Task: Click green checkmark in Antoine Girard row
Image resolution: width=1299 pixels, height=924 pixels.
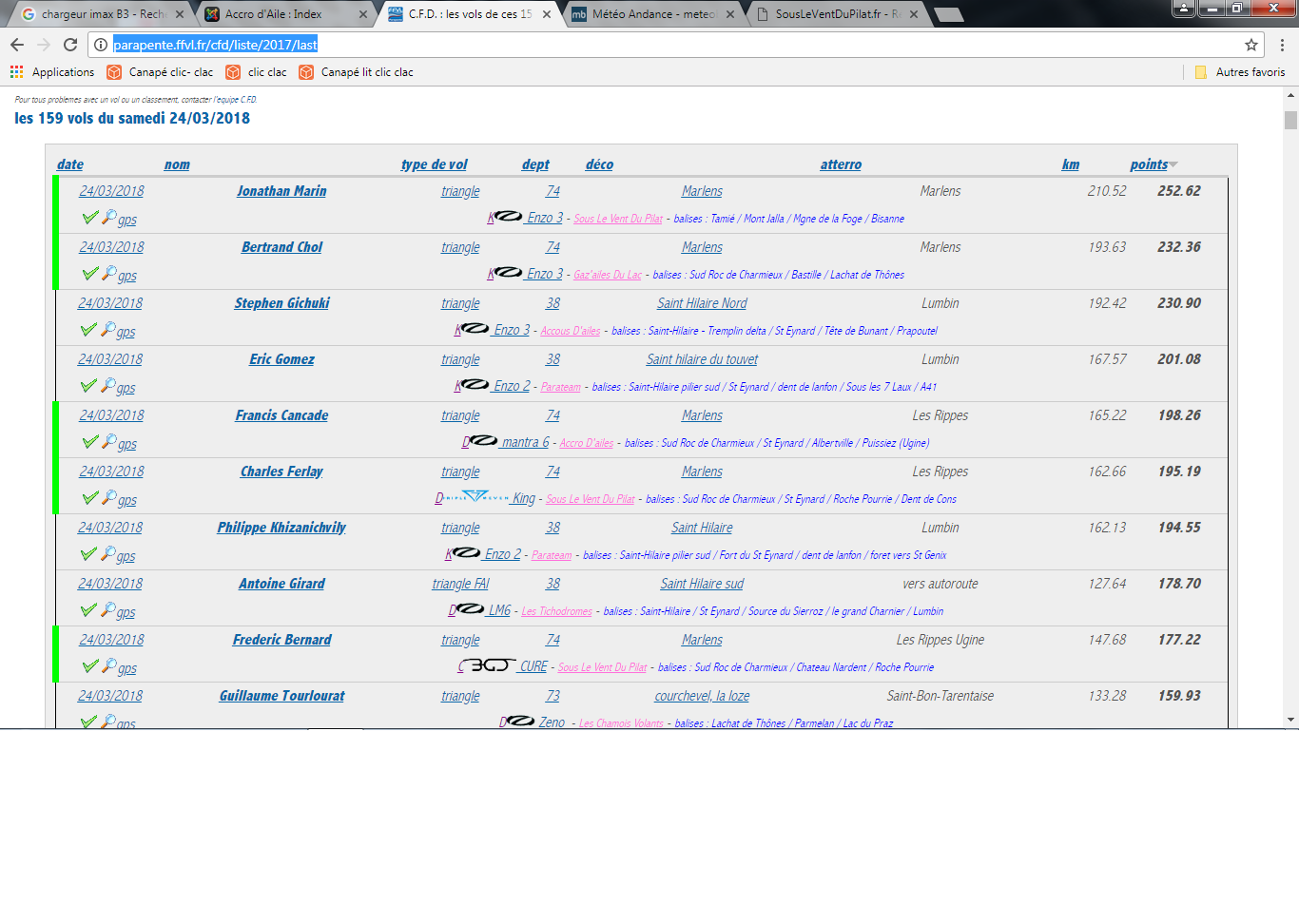Action: (88, 610)
